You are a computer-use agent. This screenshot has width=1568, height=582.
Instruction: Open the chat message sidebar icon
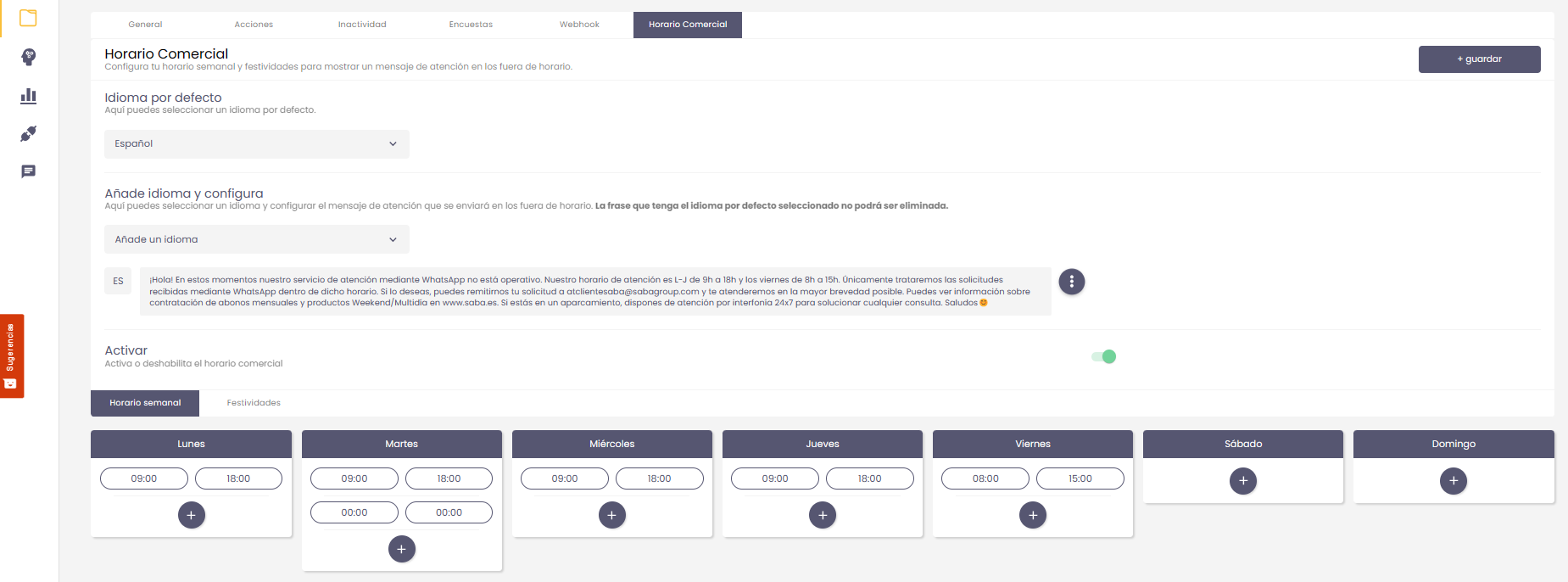(28, 171)
